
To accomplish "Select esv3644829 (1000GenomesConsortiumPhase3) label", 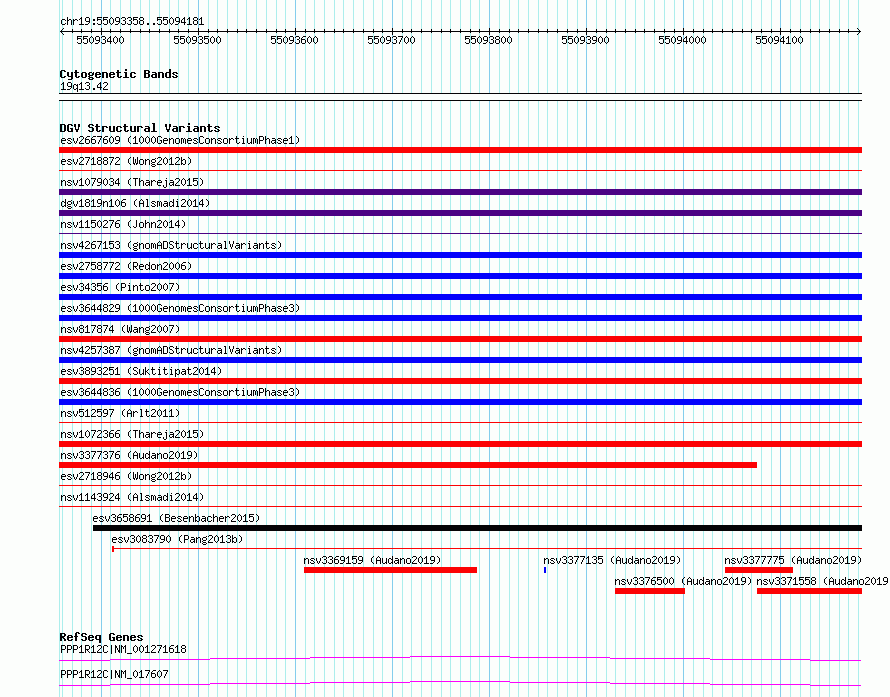I will click(x=180, y=308).
